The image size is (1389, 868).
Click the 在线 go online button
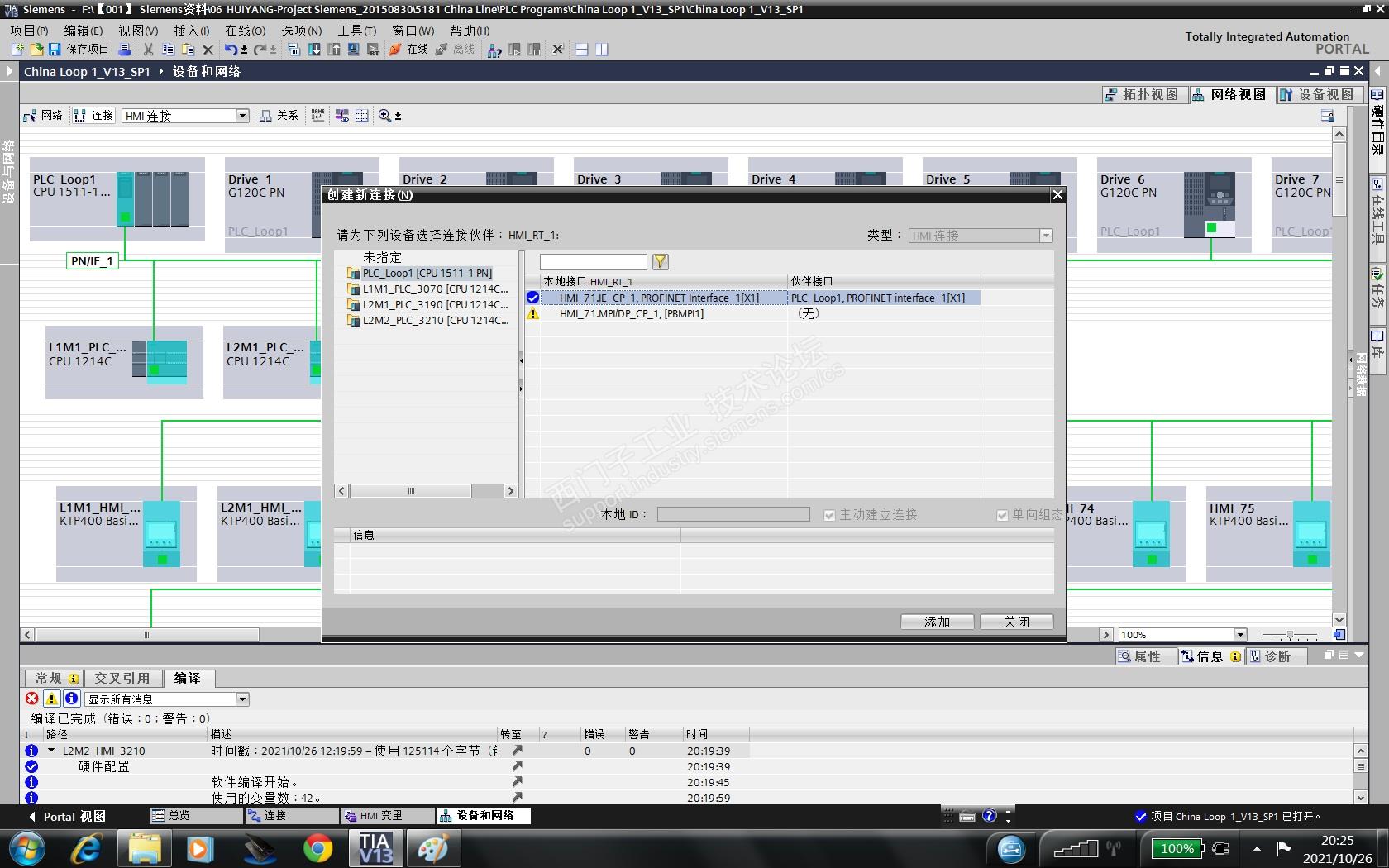(408, 50)
